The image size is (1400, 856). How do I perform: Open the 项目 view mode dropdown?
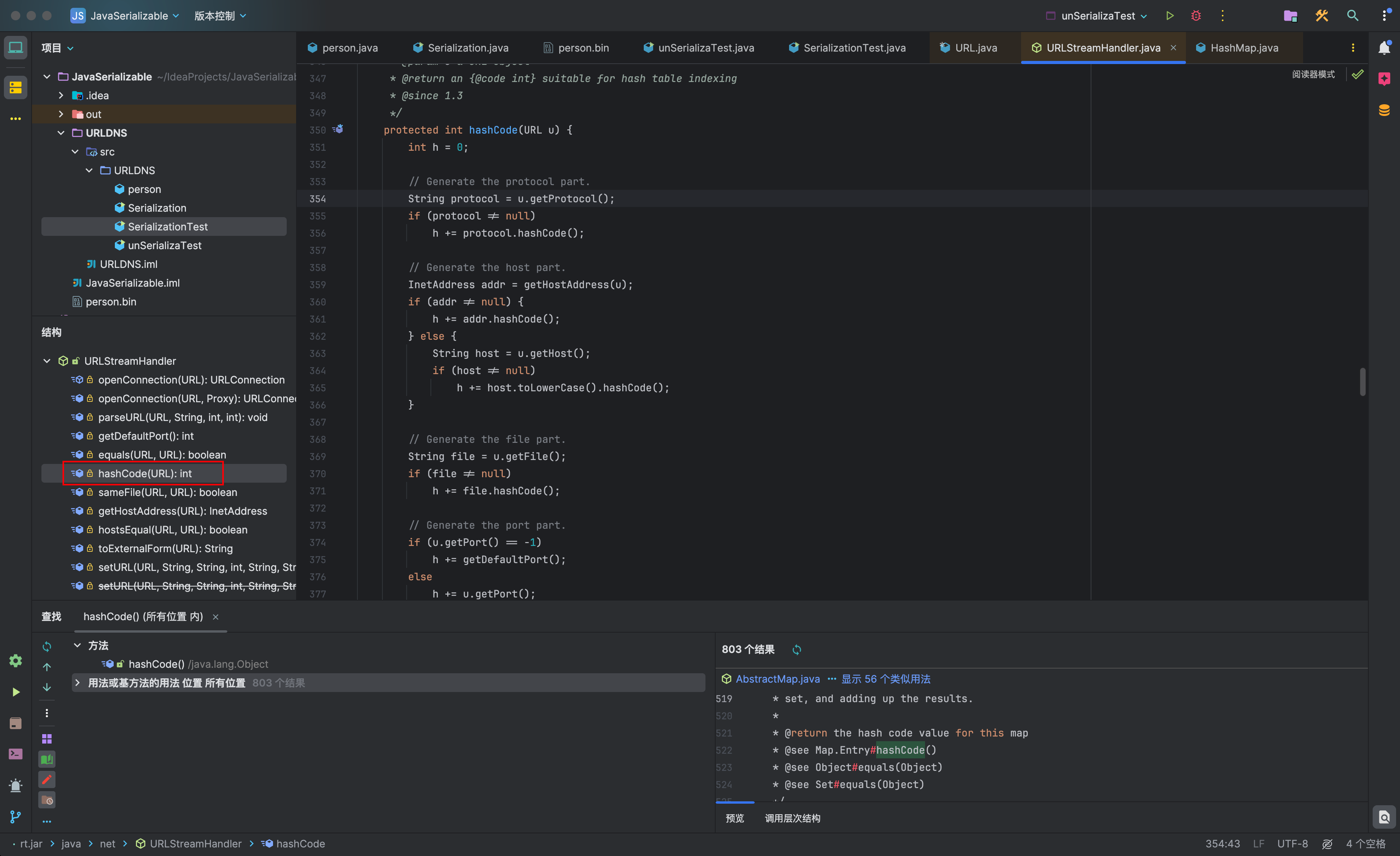(57, 48)
